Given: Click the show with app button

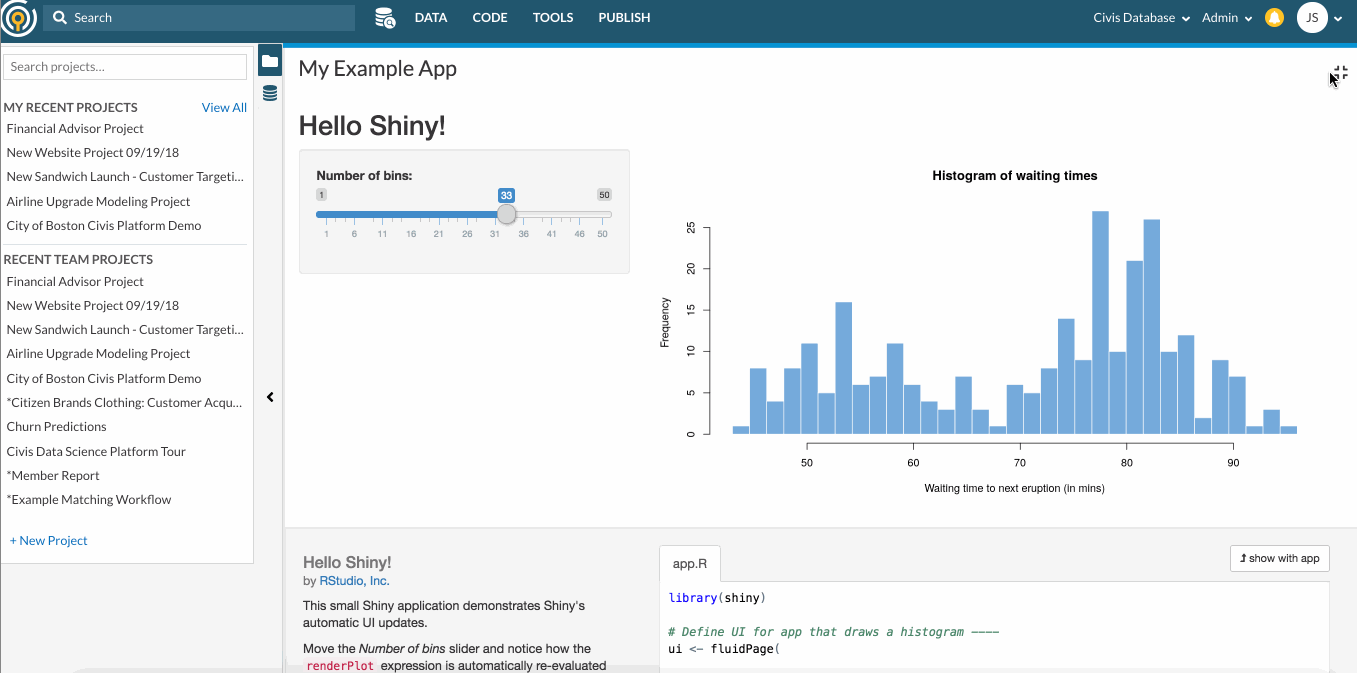Looking at the screenshot, I should pos(1280,558).
